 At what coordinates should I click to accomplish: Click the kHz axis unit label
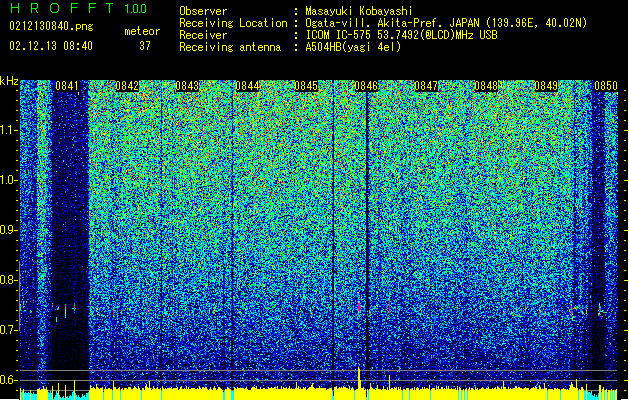click(9, 81)
